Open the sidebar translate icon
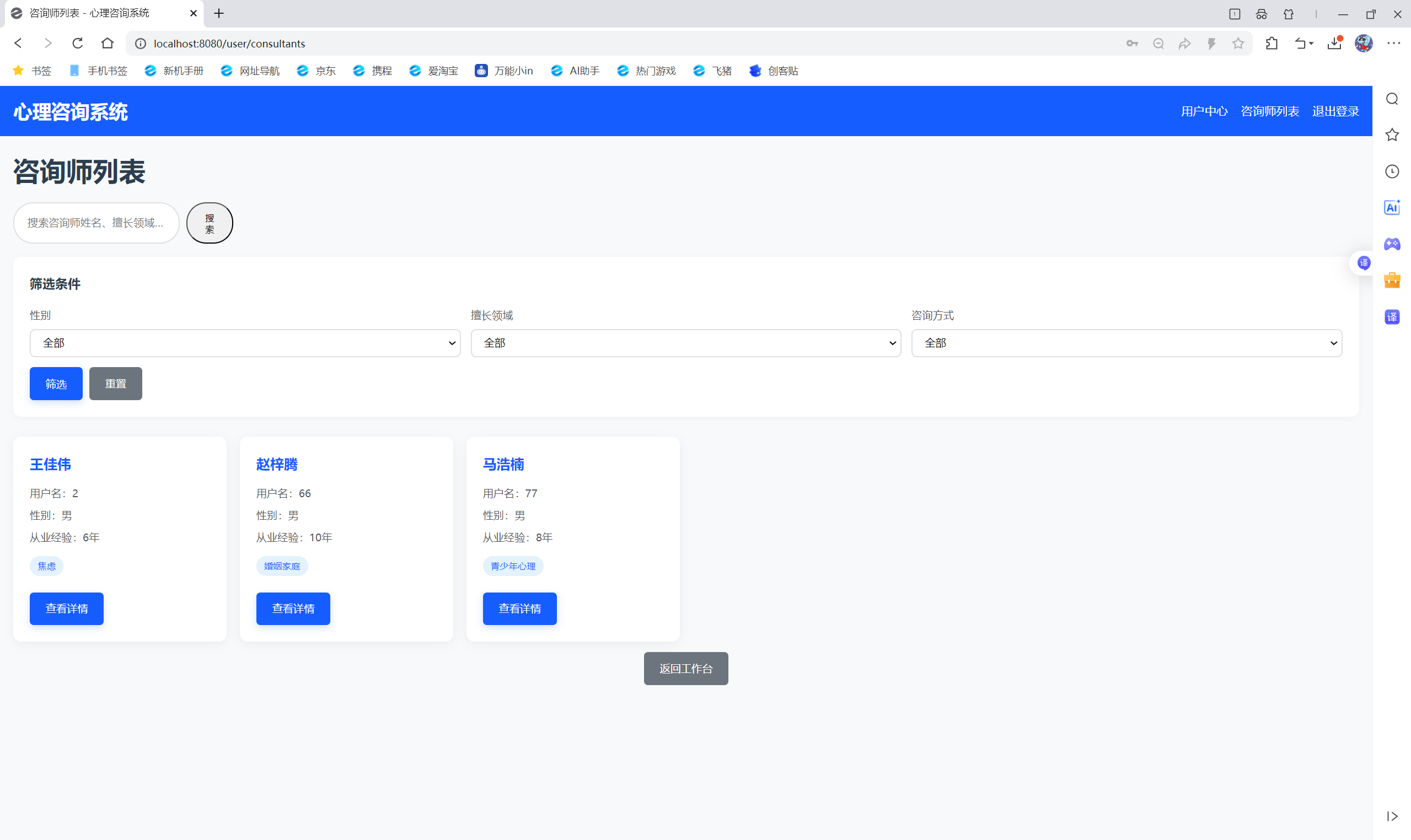The height and width of the screenshot is (840, 1411). coord(1392,317)
